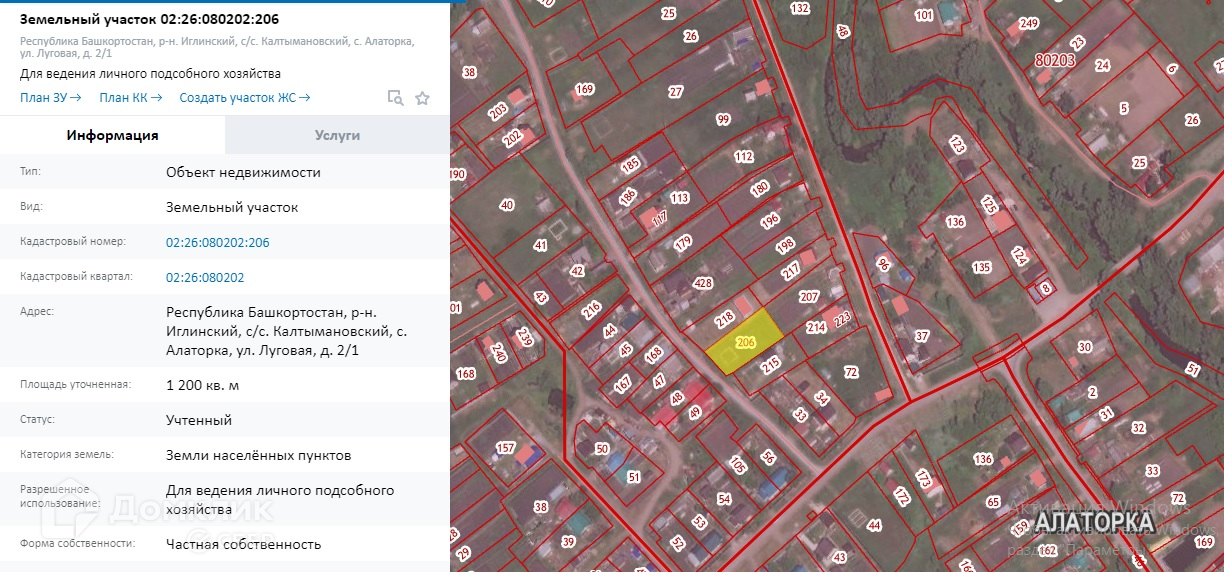Image resolution: width=1224 pixels, height=572 pixels.
Task: Open the План ЗУ link
Action: click(51, 98)
